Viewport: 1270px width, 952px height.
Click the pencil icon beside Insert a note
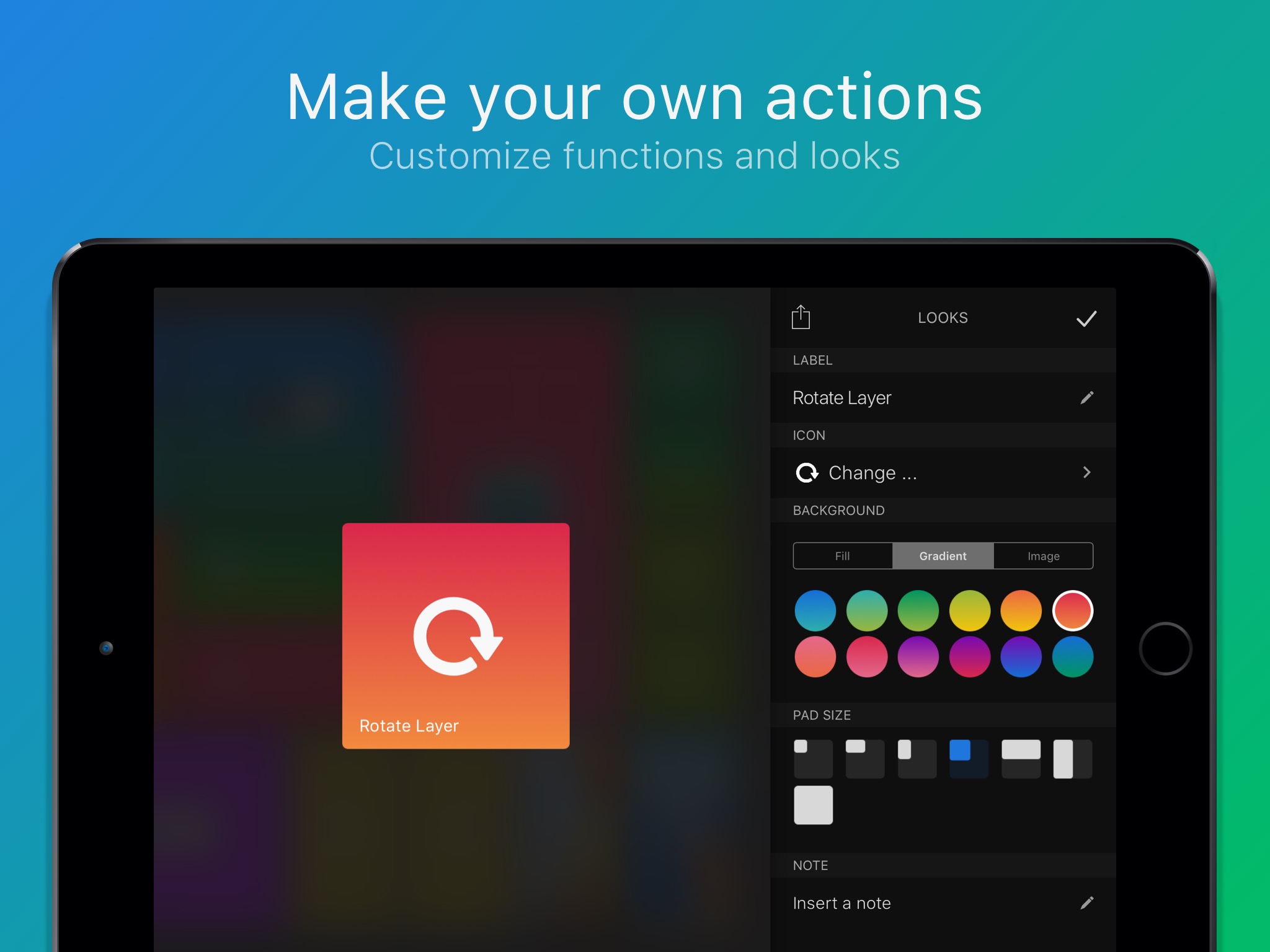point(1086,903)
